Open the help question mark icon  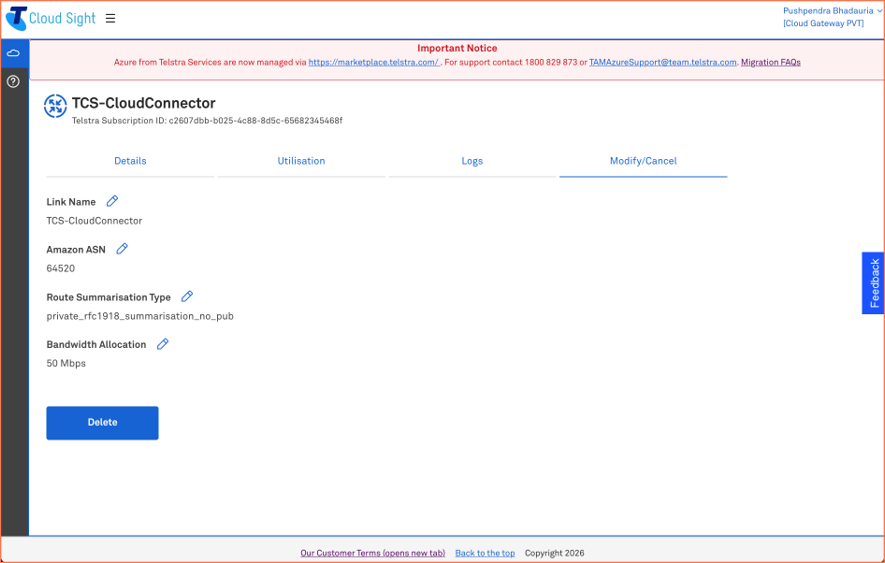14,82
